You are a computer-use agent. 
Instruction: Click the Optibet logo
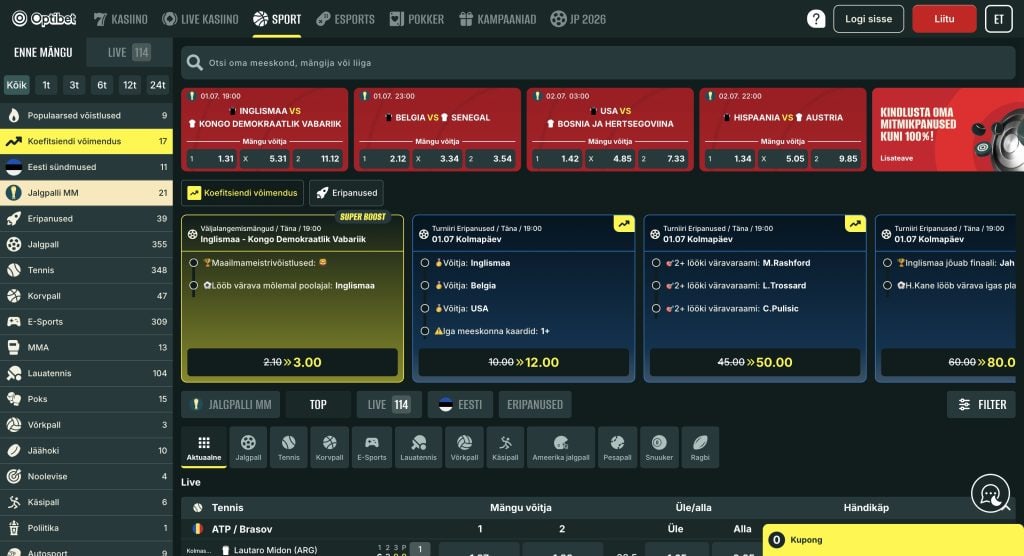pos(44,19)
